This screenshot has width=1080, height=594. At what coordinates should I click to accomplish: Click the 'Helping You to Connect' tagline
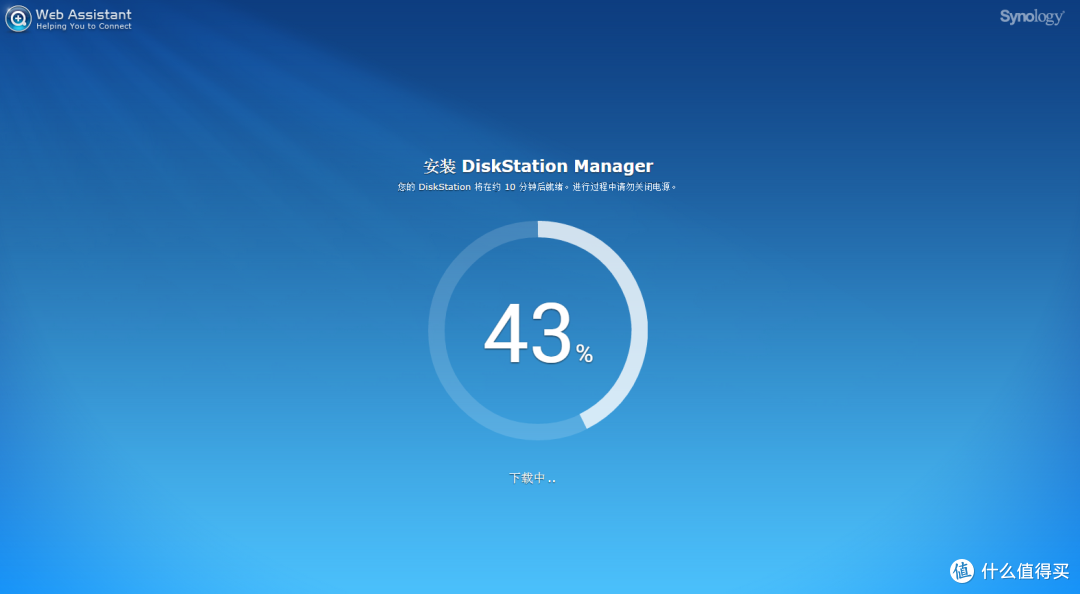83,26
